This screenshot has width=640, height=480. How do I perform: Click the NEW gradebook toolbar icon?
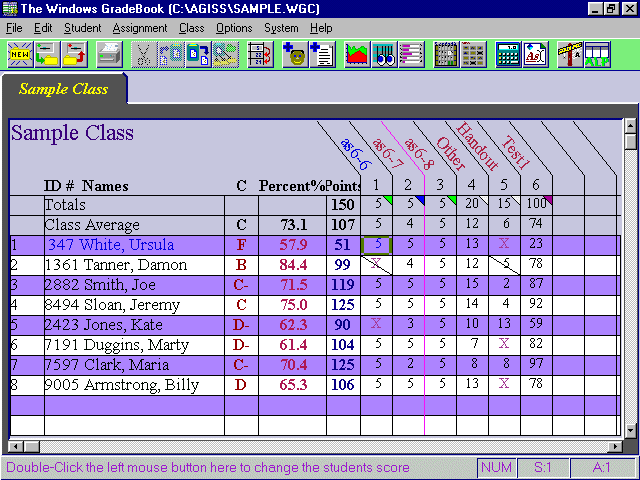tap(18, 54)
